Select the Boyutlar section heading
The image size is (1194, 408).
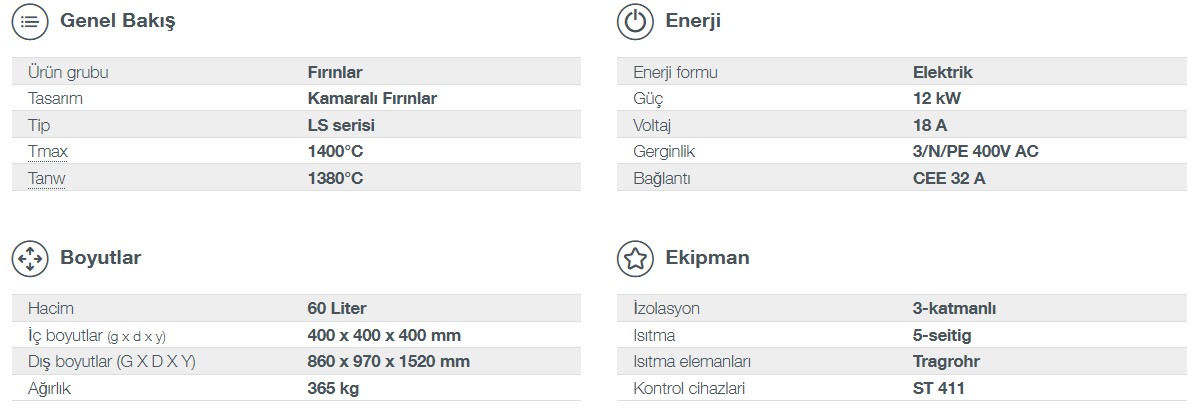101,257
